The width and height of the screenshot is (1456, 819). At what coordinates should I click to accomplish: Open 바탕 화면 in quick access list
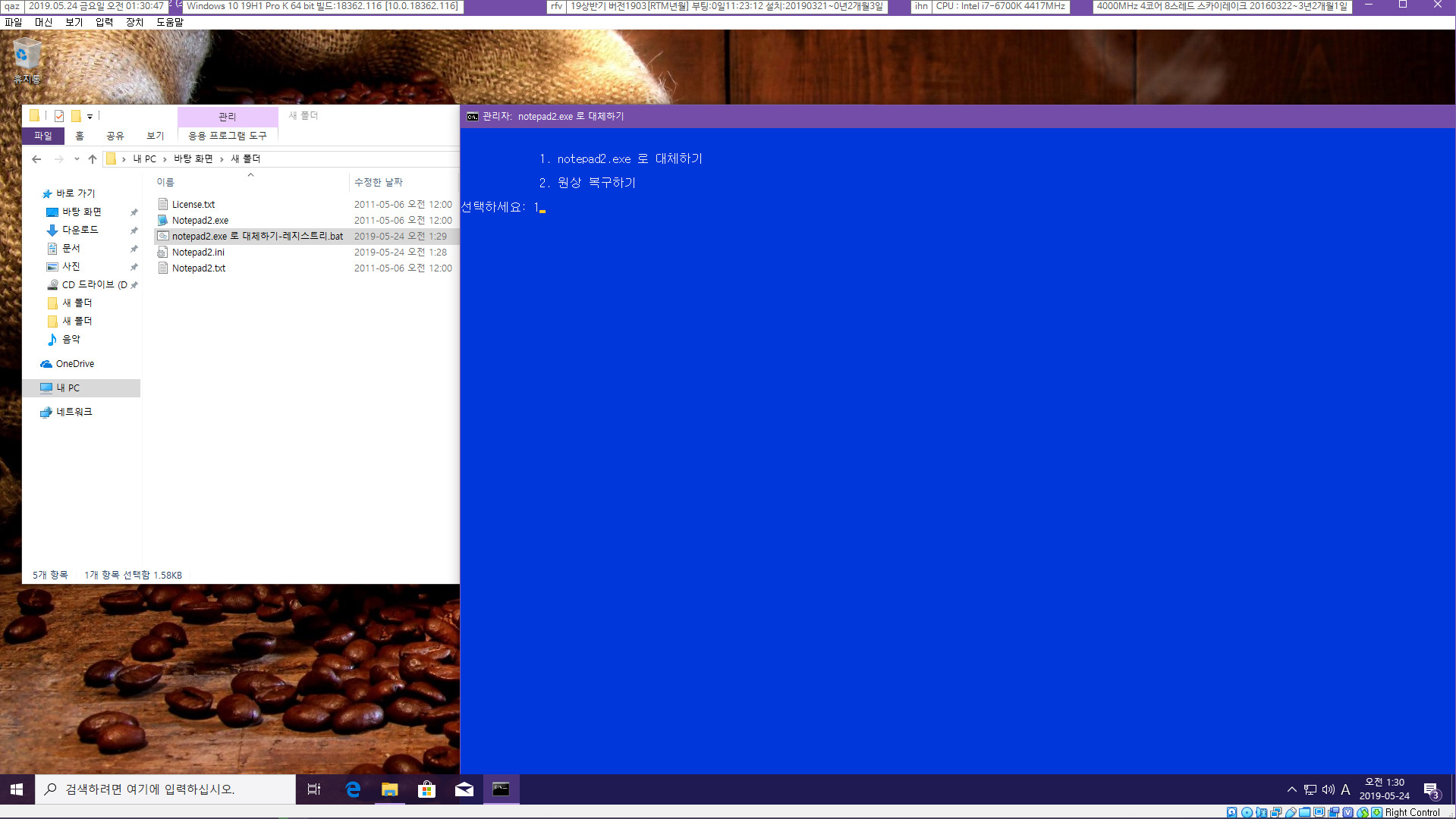coord(81,212)
